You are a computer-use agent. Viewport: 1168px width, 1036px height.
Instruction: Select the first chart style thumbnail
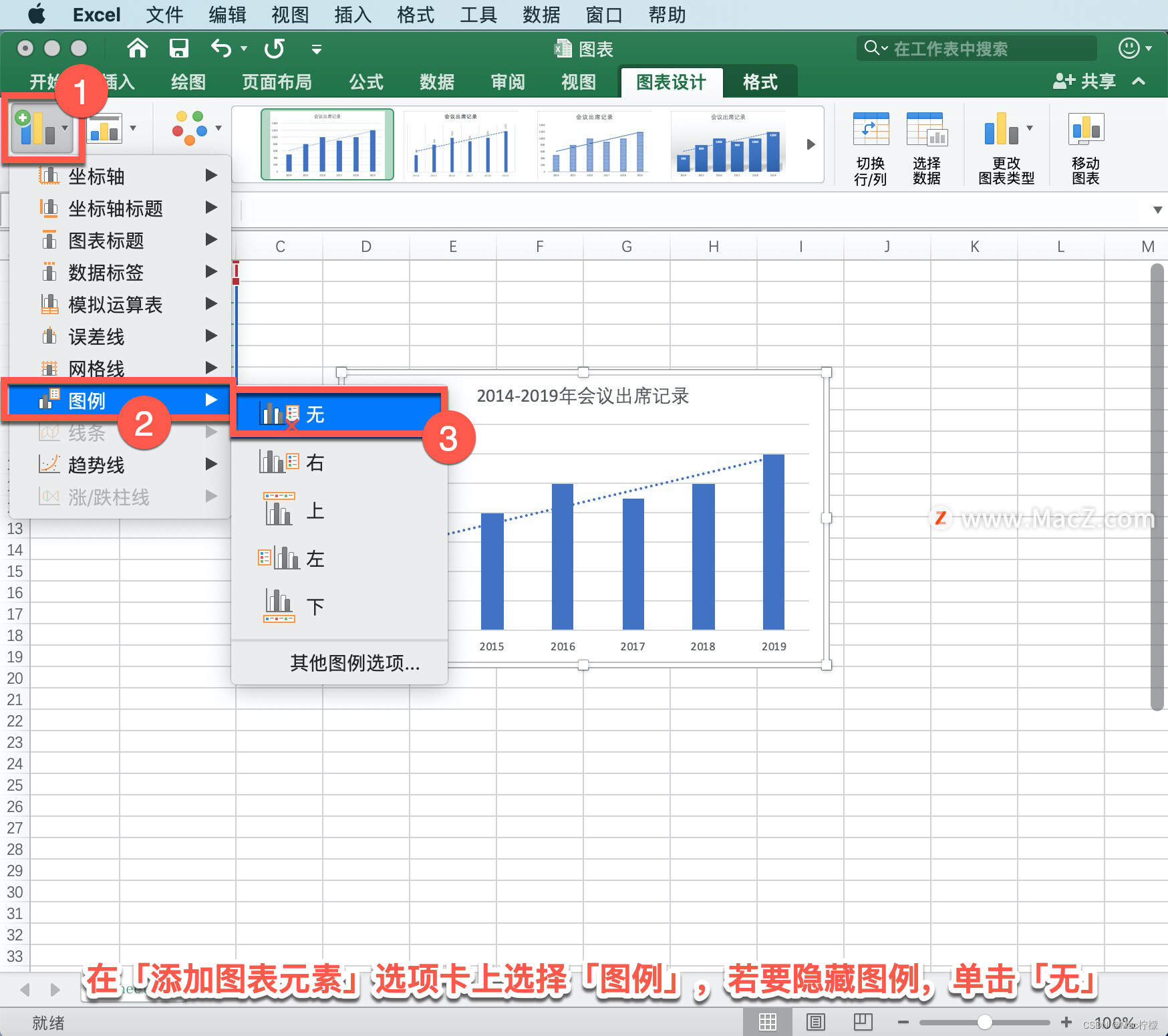click(327, 144)
